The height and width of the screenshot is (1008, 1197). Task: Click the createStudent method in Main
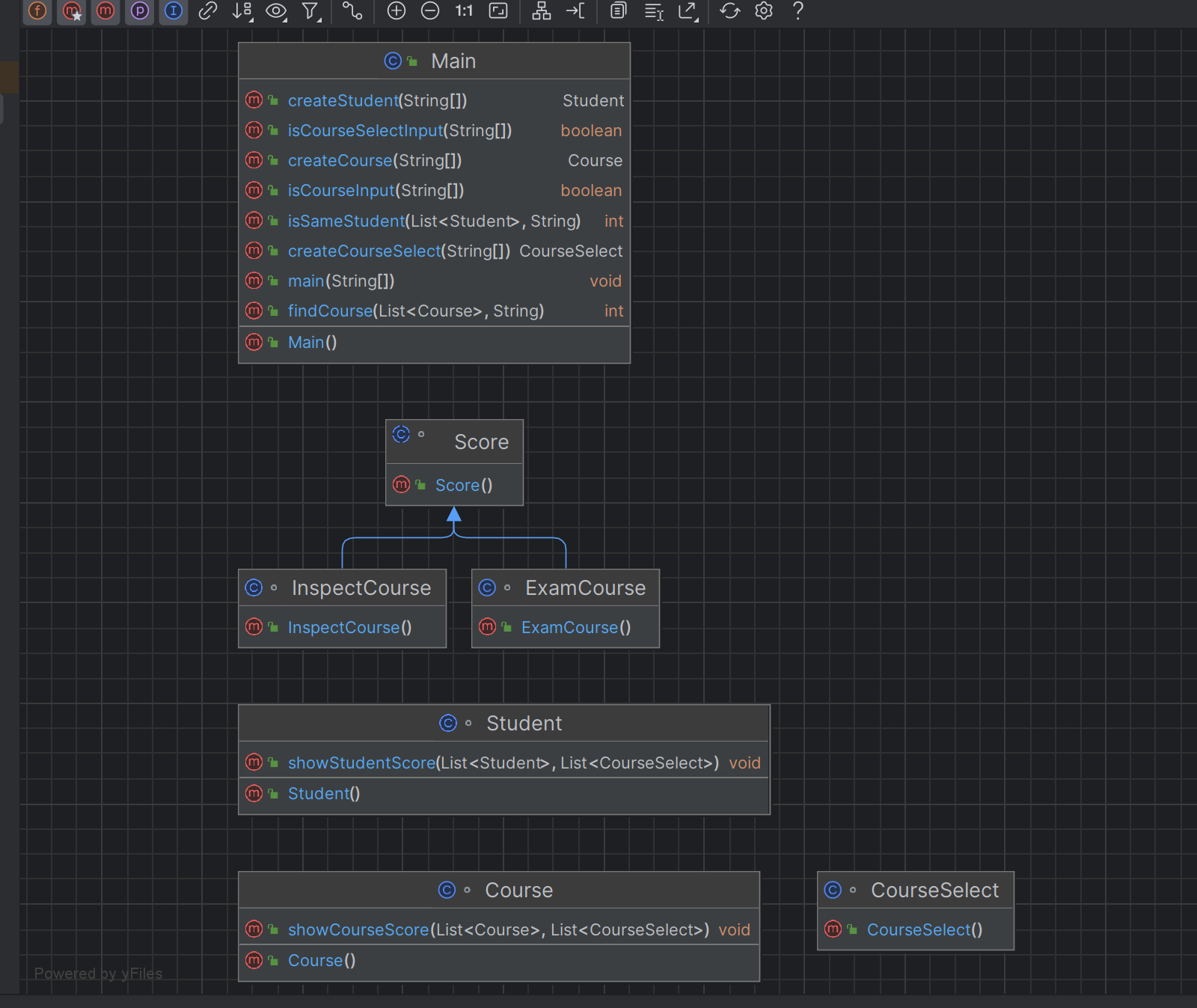coord(343,101)
